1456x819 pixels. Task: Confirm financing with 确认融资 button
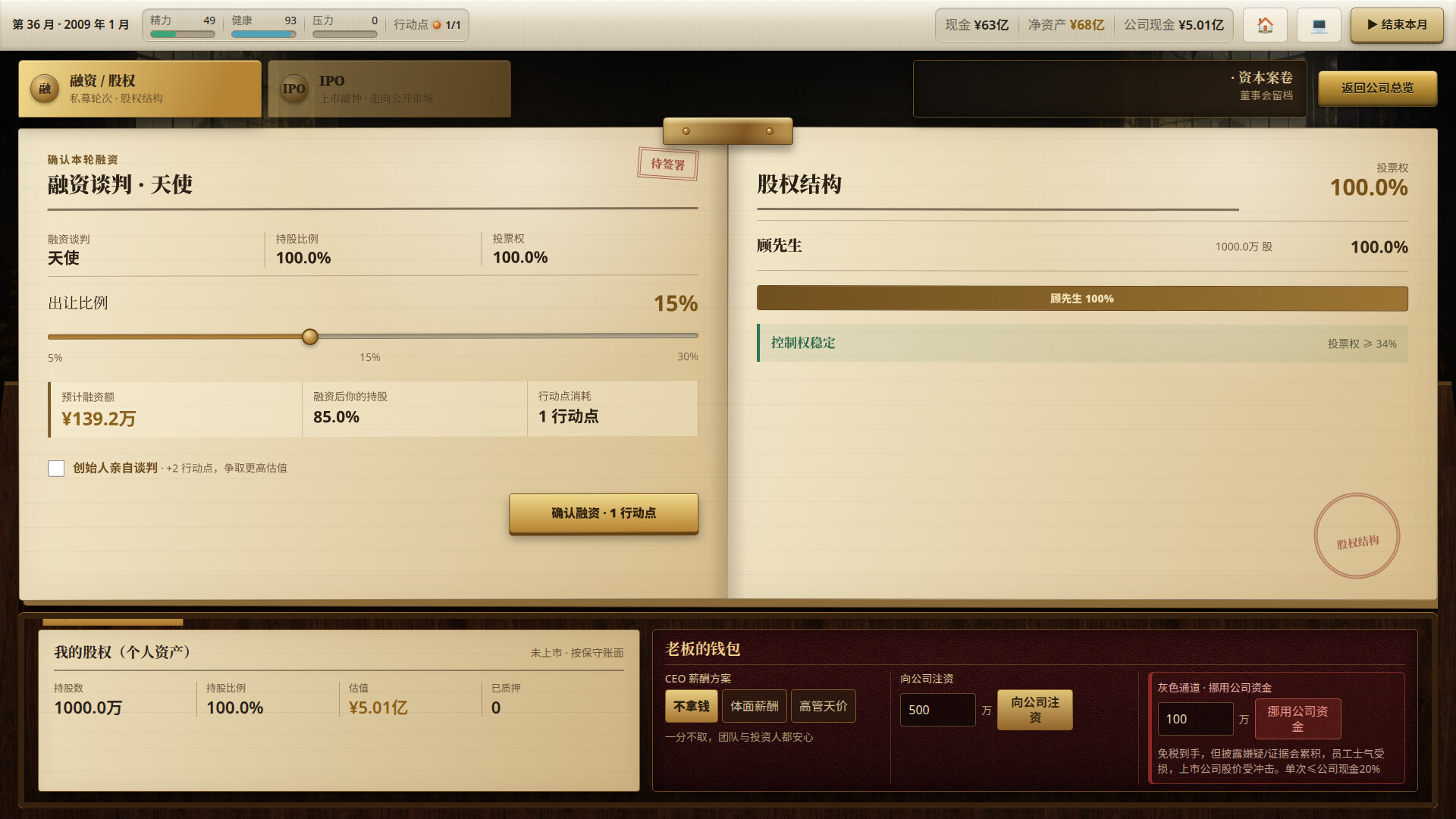click(604, 513)
